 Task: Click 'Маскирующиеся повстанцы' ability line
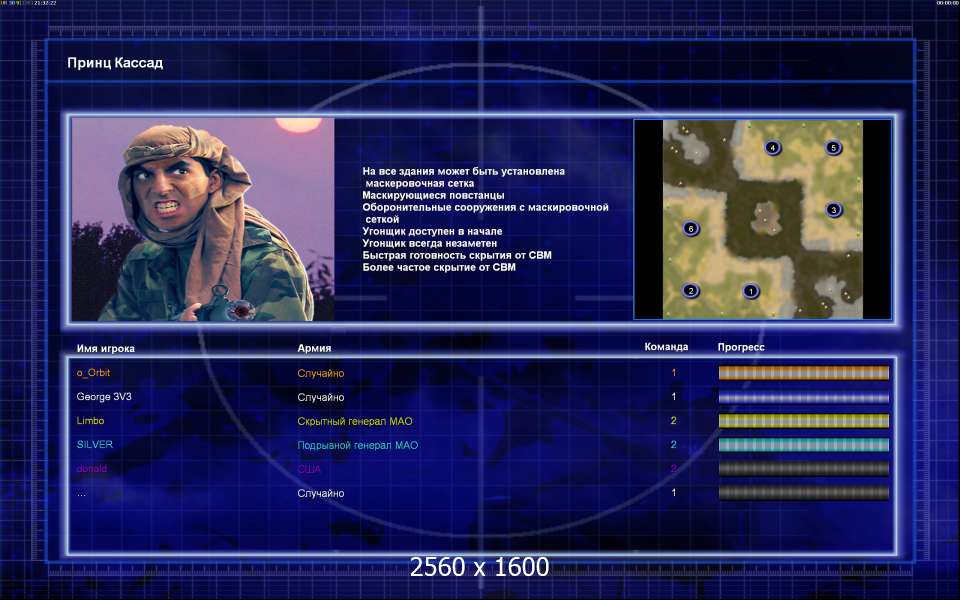tap(433, 195)
